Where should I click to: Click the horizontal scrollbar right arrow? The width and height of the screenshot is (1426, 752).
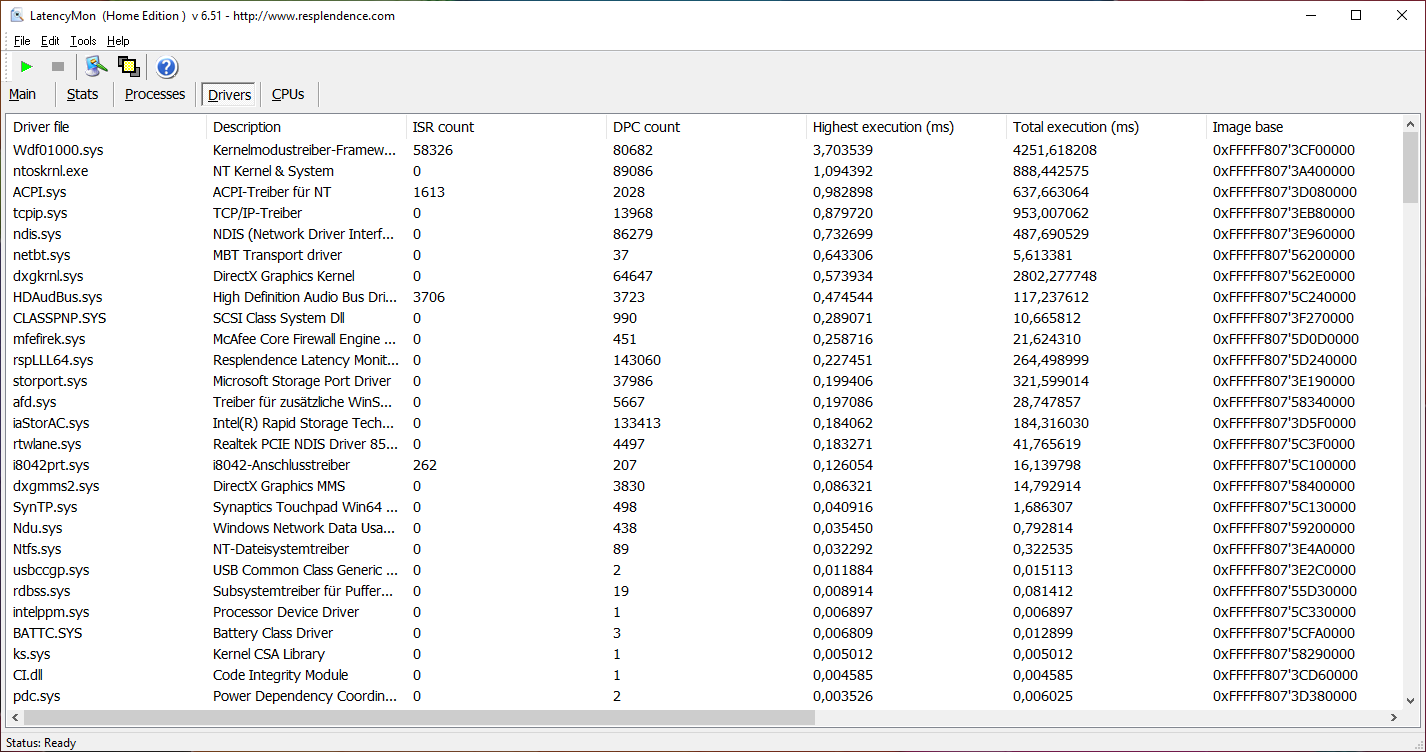[x=1393, y=718]
